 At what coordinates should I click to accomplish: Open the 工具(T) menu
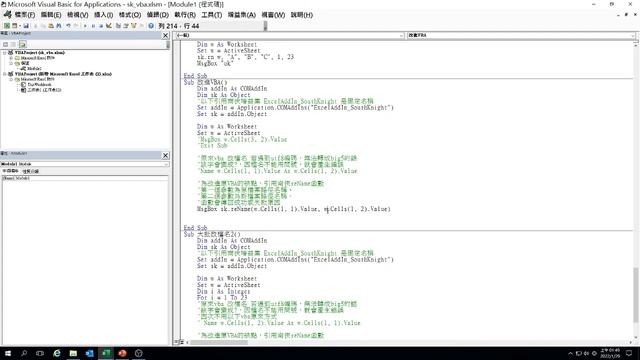211,15
